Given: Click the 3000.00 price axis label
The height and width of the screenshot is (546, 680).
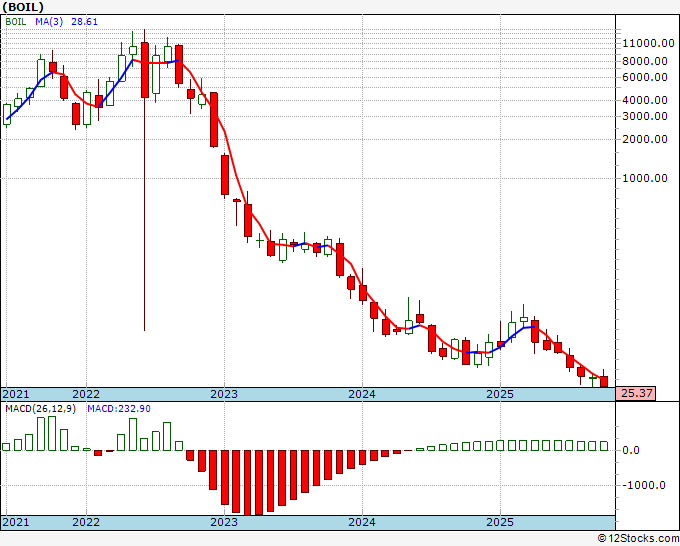Looking at the screenshot, I should tap(645, 116).
